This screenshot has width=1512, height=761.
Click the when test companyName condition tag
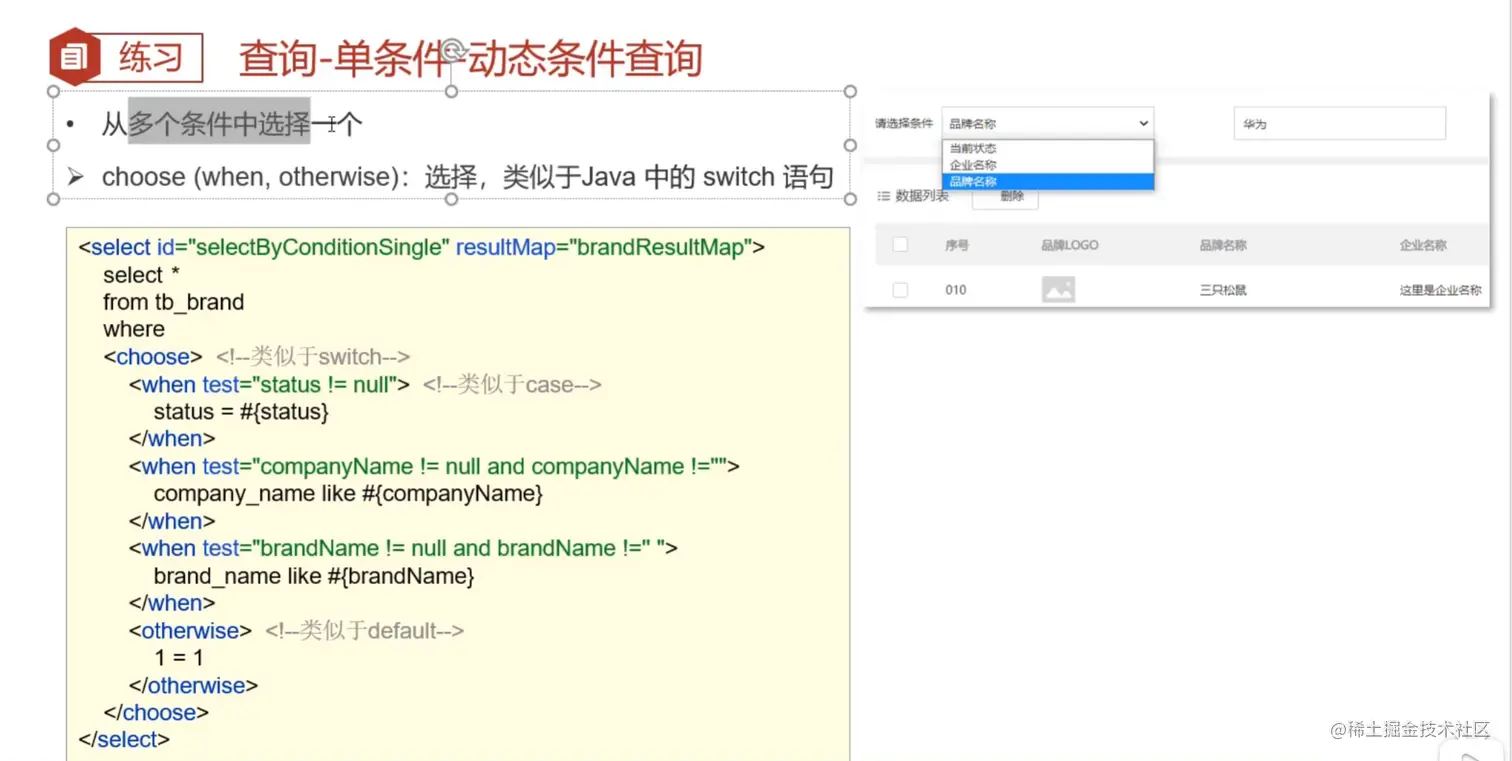(x=434, y=466)
